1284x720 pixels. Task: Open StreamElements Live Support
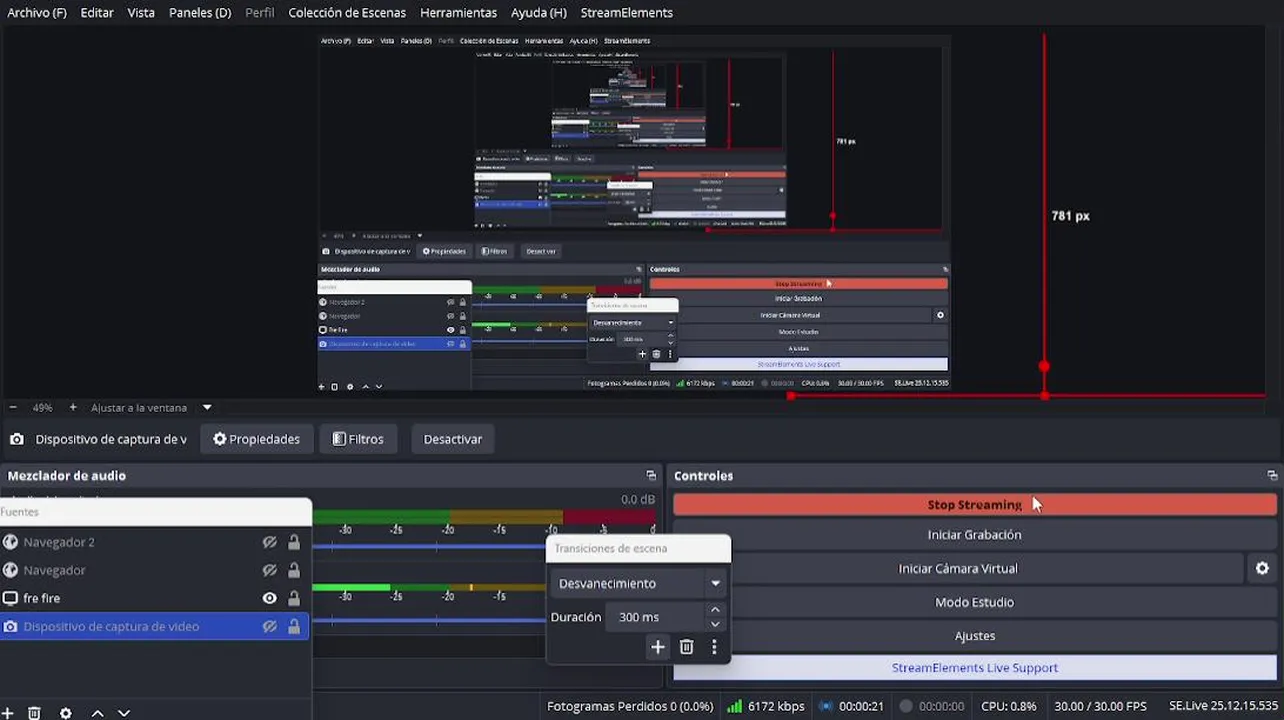pyautogui.click(x=975, y=668)
